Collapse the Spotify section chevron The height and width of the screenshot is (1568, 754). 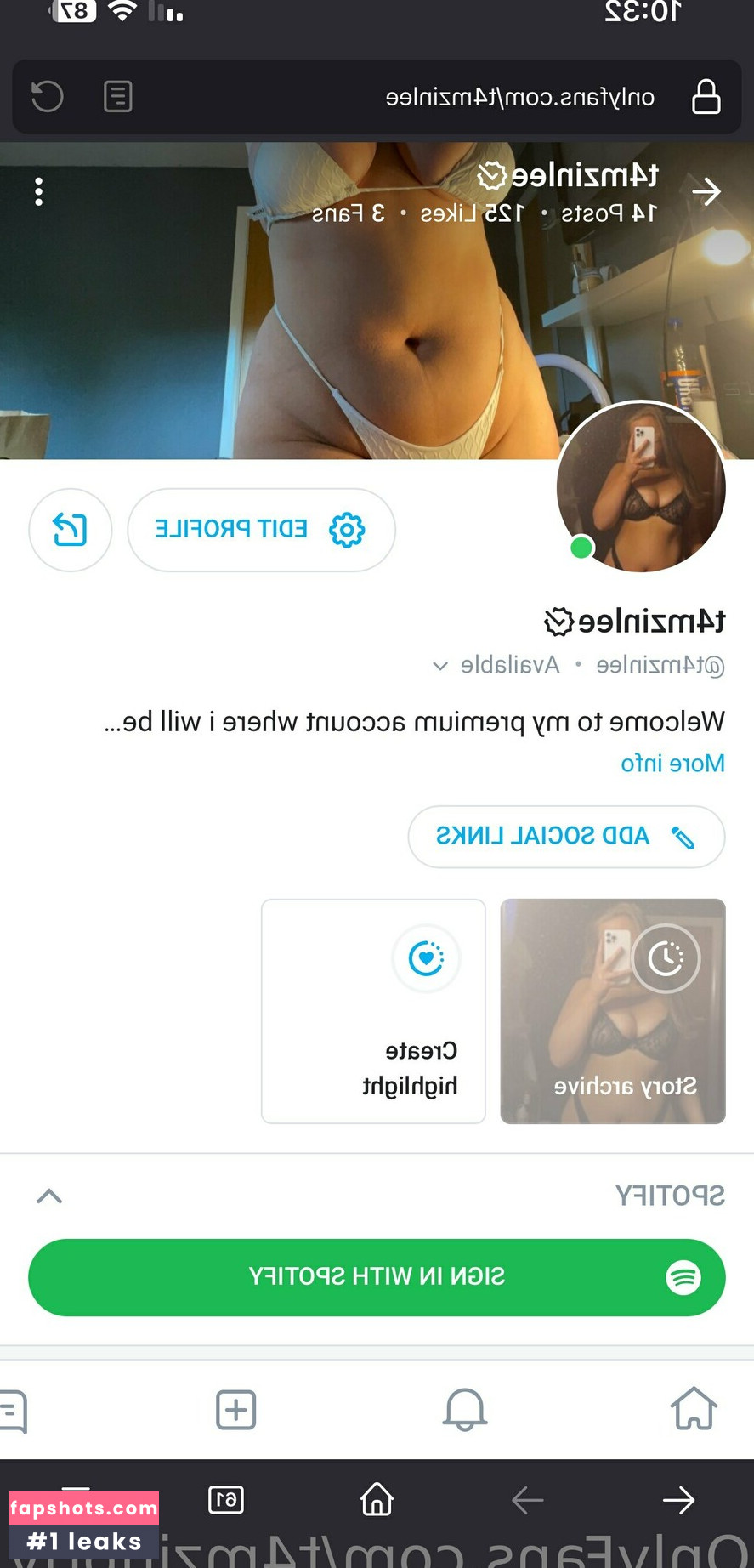49,1196
